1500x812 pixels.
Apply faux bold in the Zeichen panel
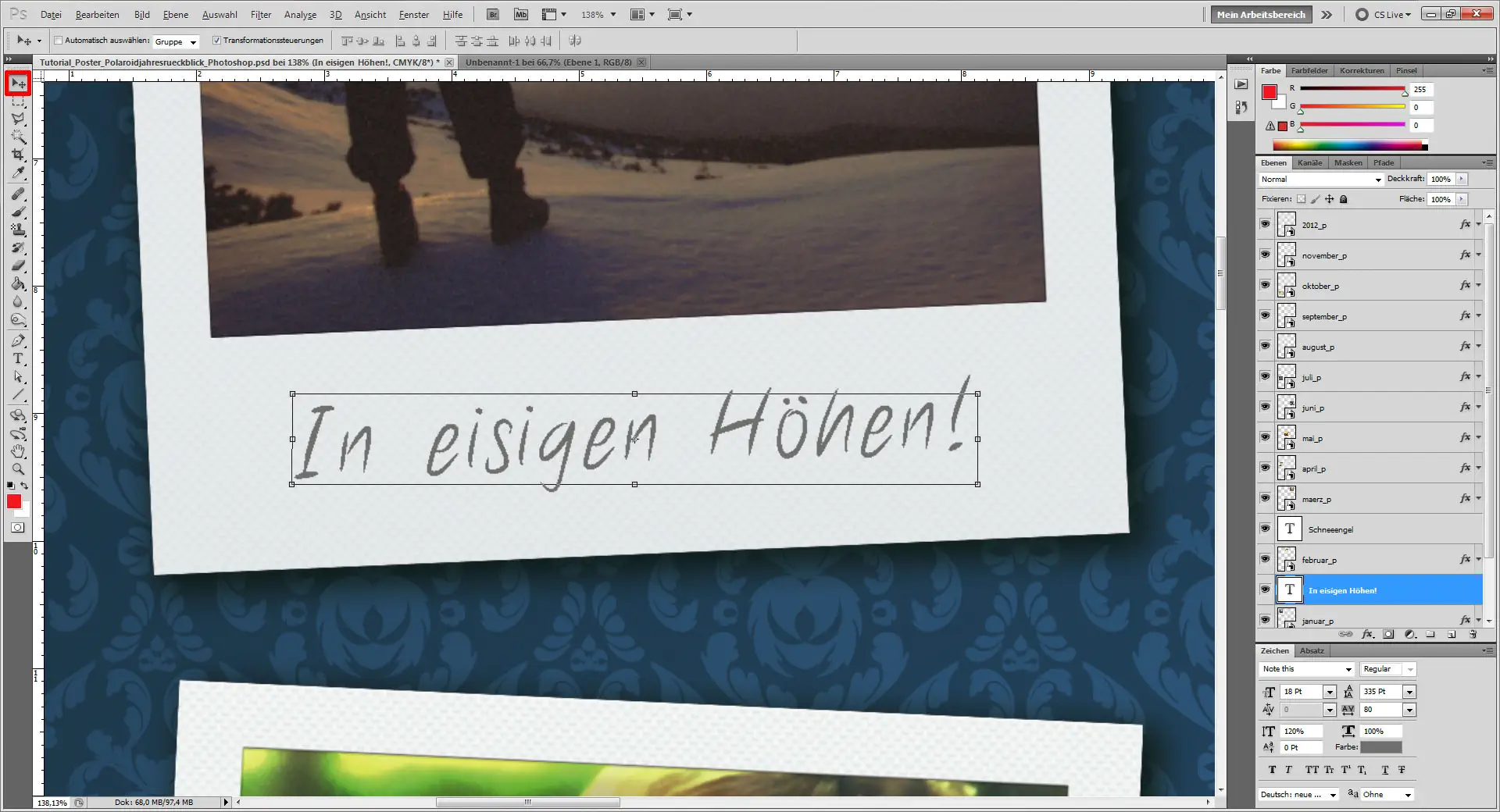click(1271, 770)
